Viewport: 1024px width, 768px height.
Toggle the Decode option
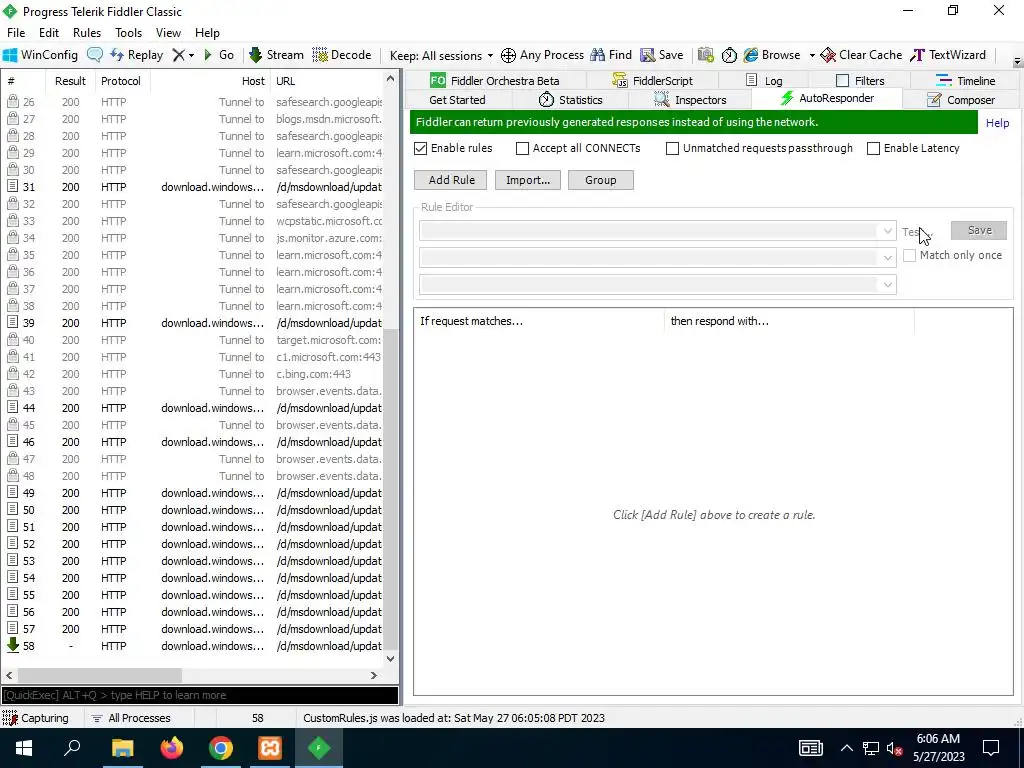coord(342,55)
